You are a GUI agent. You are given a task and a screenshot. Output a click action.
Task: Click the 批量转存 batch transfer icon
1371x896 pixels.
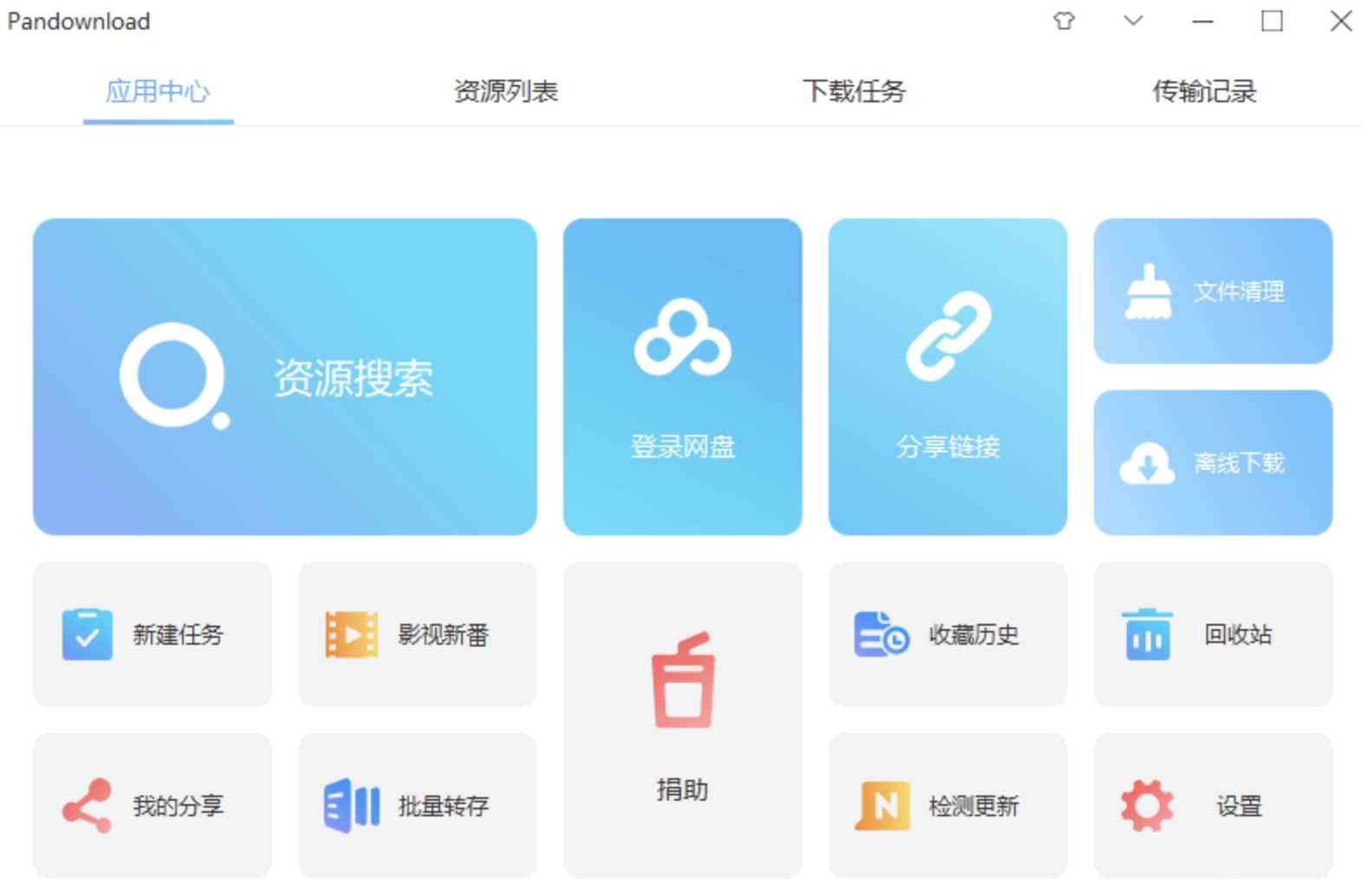(351, 806)
